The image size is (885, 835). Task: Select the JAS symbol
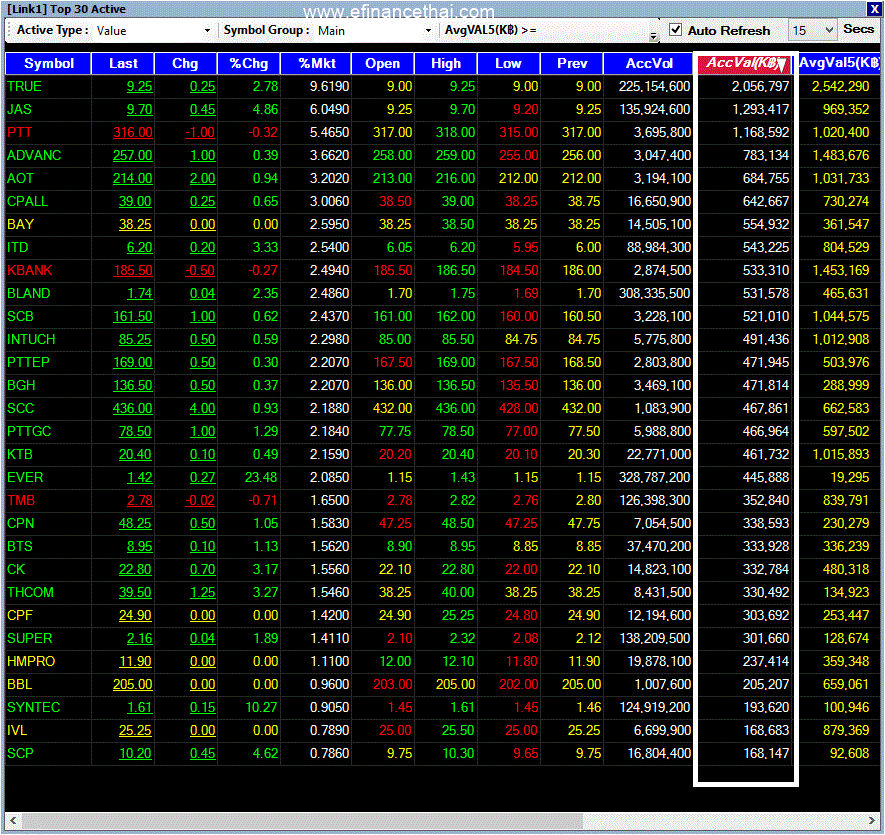19,110
